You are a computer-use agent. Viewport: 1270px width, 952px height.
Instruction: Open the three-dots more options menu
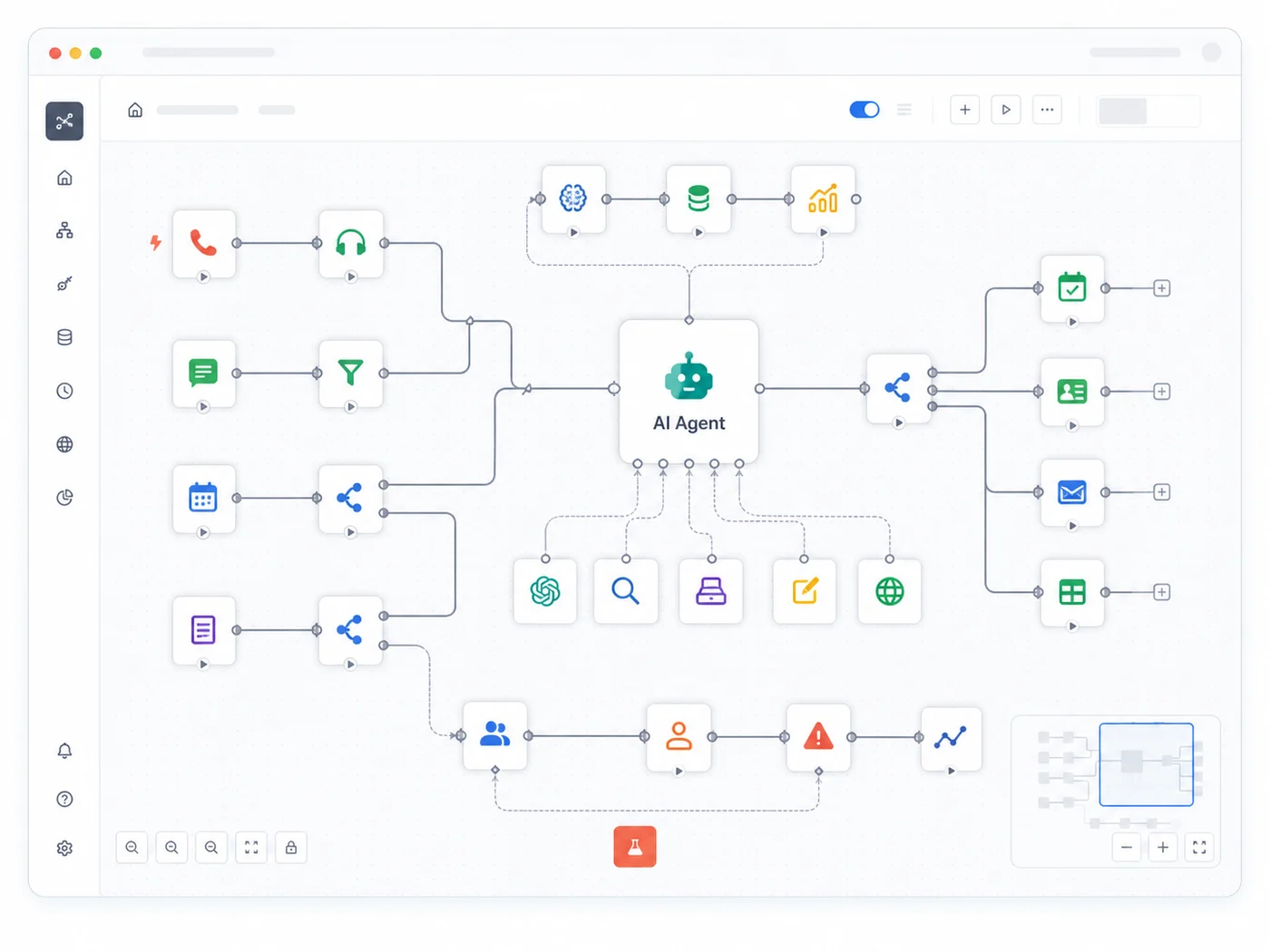(1047, 110)
